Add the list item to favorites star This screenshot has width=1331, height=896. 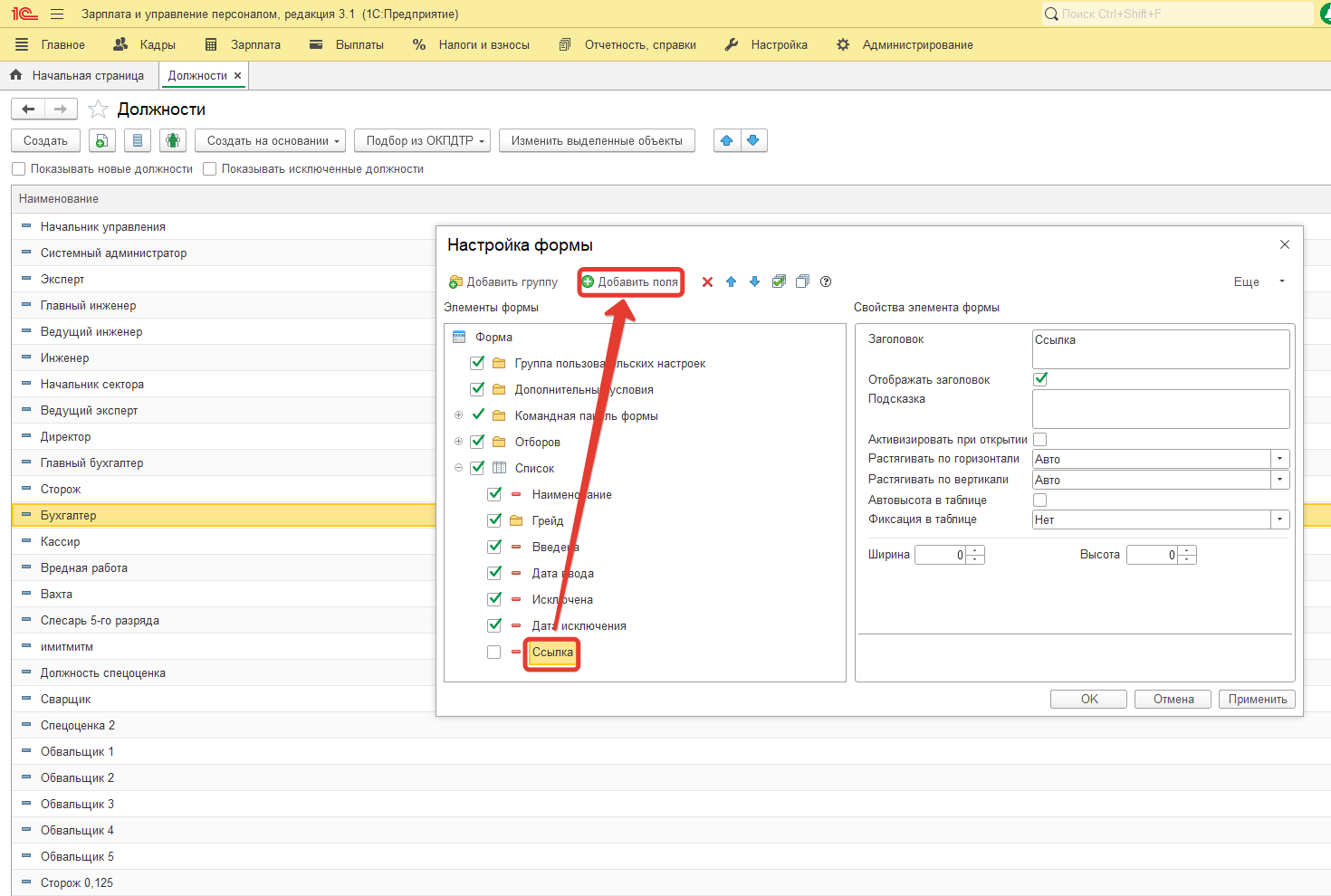point(98,110)
